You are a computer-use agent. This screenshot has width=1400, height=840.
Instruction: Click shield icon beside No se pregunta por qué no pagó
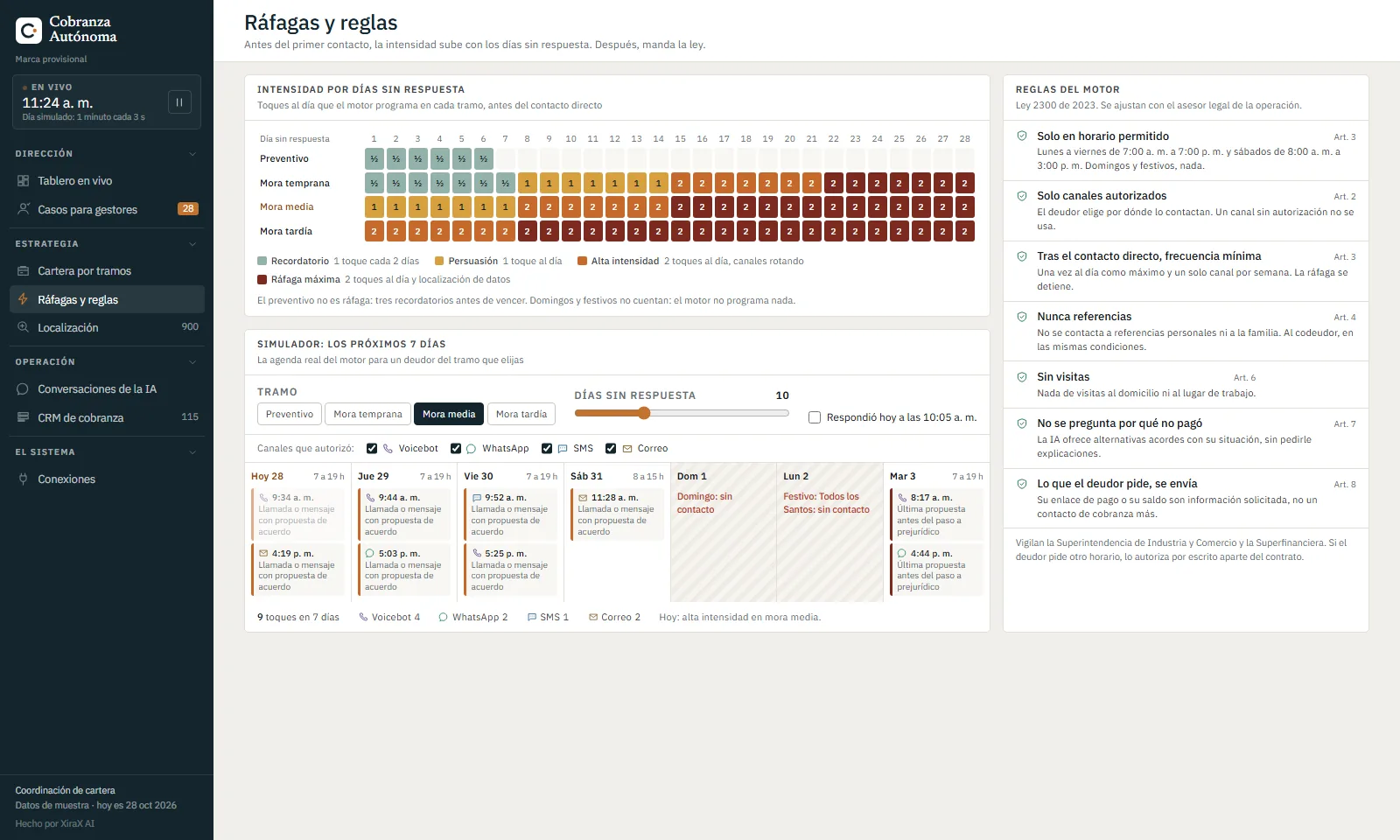click(x=1022, y=423)
